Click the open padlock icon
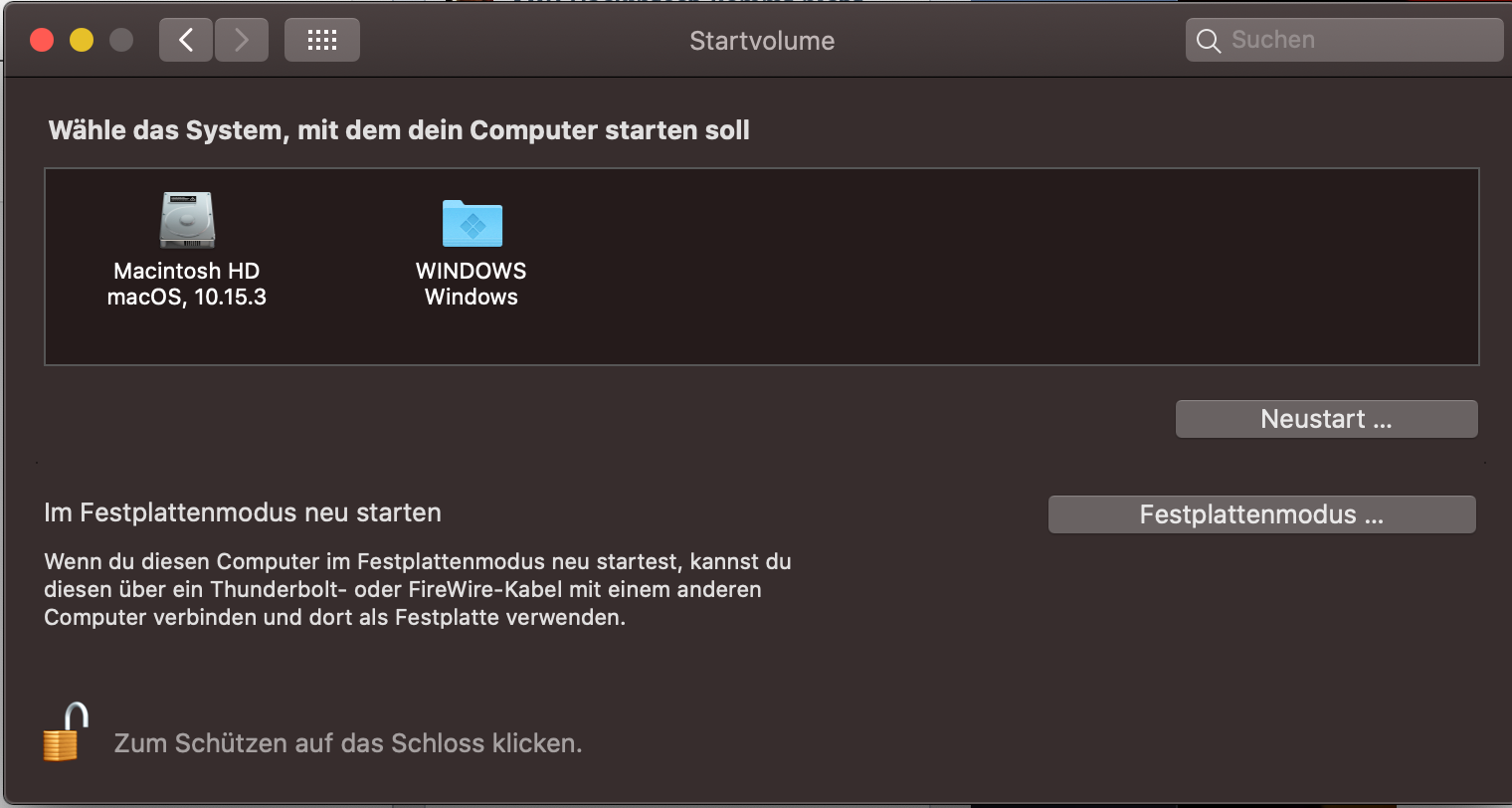Image resolution: width=1512 pixels, height=808 pixels. point(65,732)
